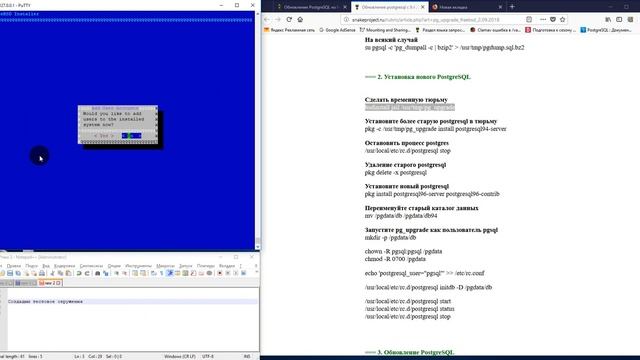Viewport: 640px width, 360px height.
Task: Open a new Firefox tab with plus
Action: (x=512, y=7)
